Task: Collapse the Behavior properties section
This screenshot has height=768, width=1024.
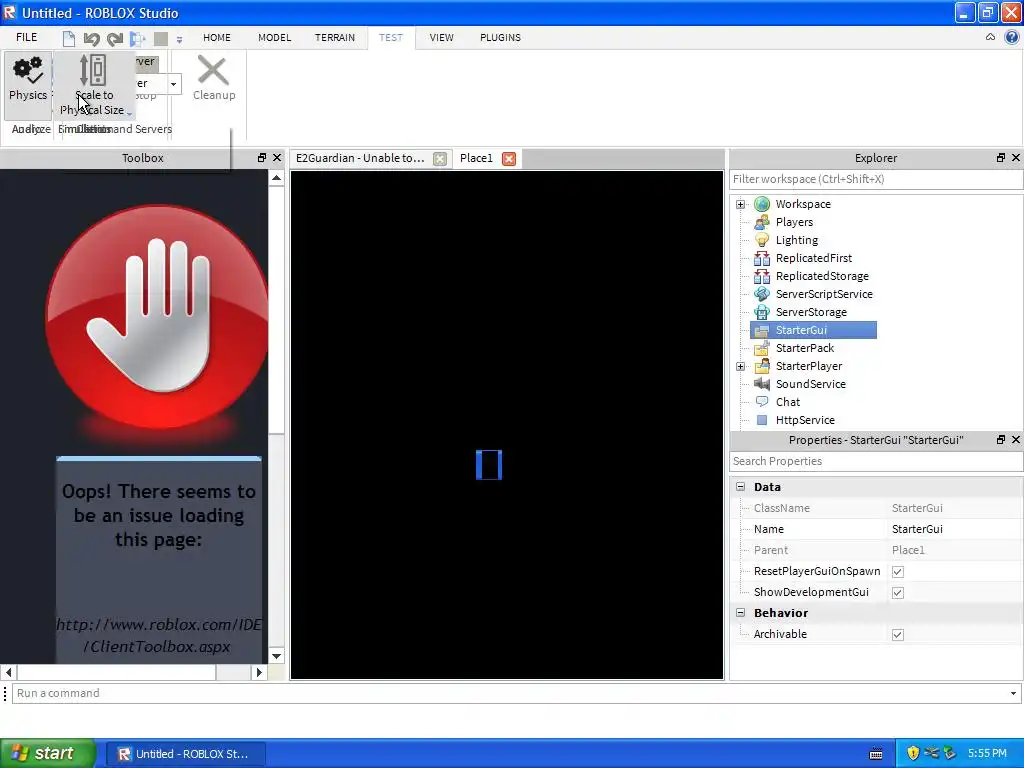Action: [741, 613]
